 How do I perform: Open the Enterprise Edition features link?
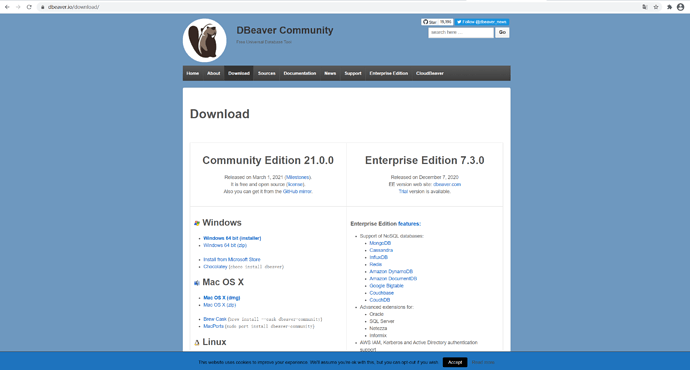tap(409, 224)
